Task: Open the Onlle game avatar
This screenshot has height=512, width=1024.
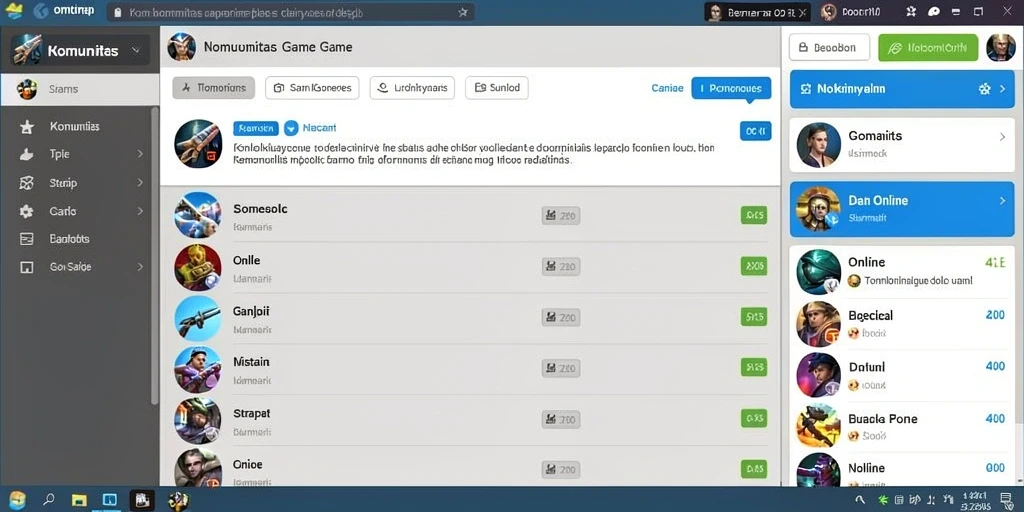Action: pyautogui.click(x=198, y=266)
